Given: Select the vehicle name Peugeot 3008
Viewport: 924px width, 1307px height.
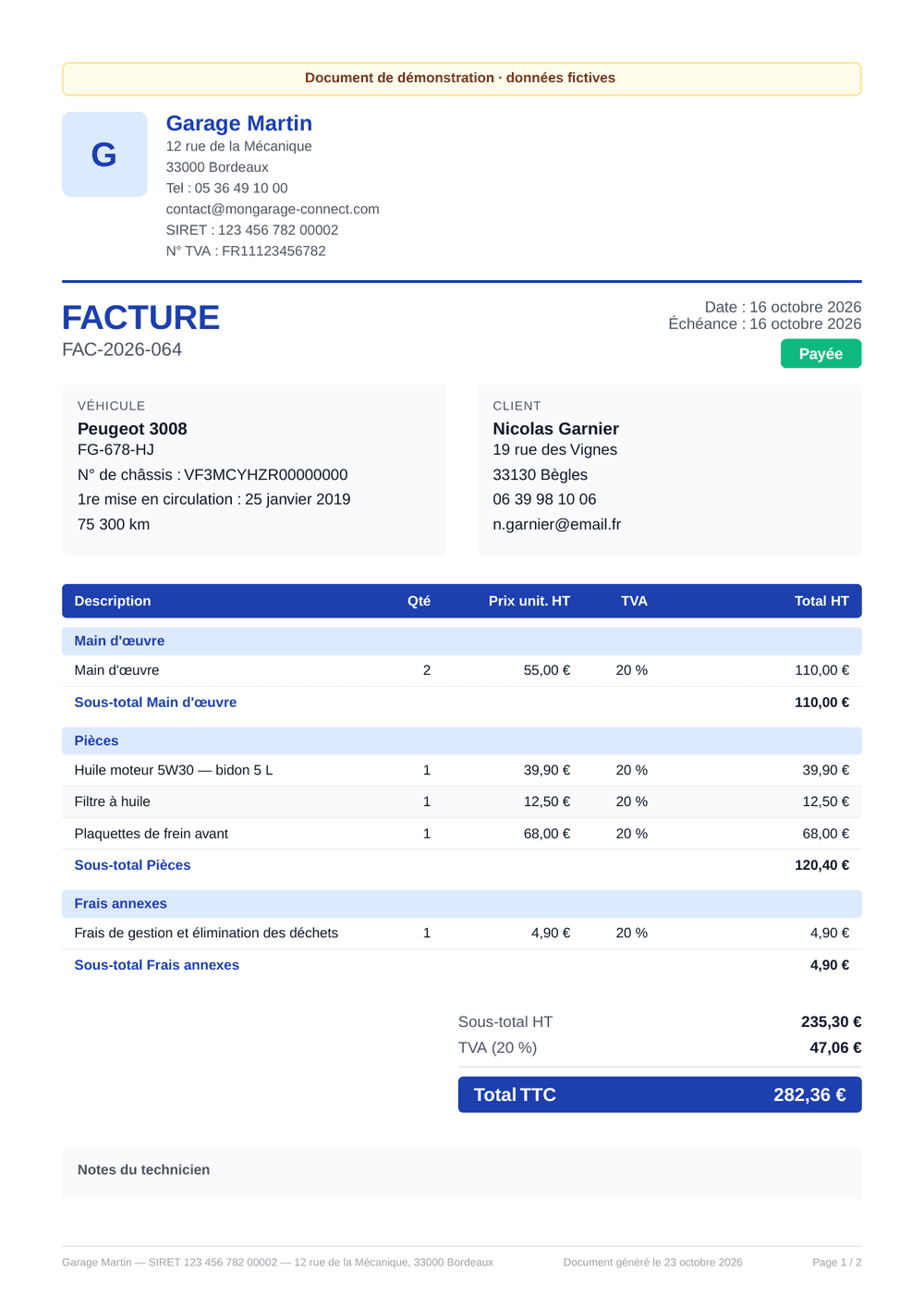Looking at the screenshot, I should point(132,429).
